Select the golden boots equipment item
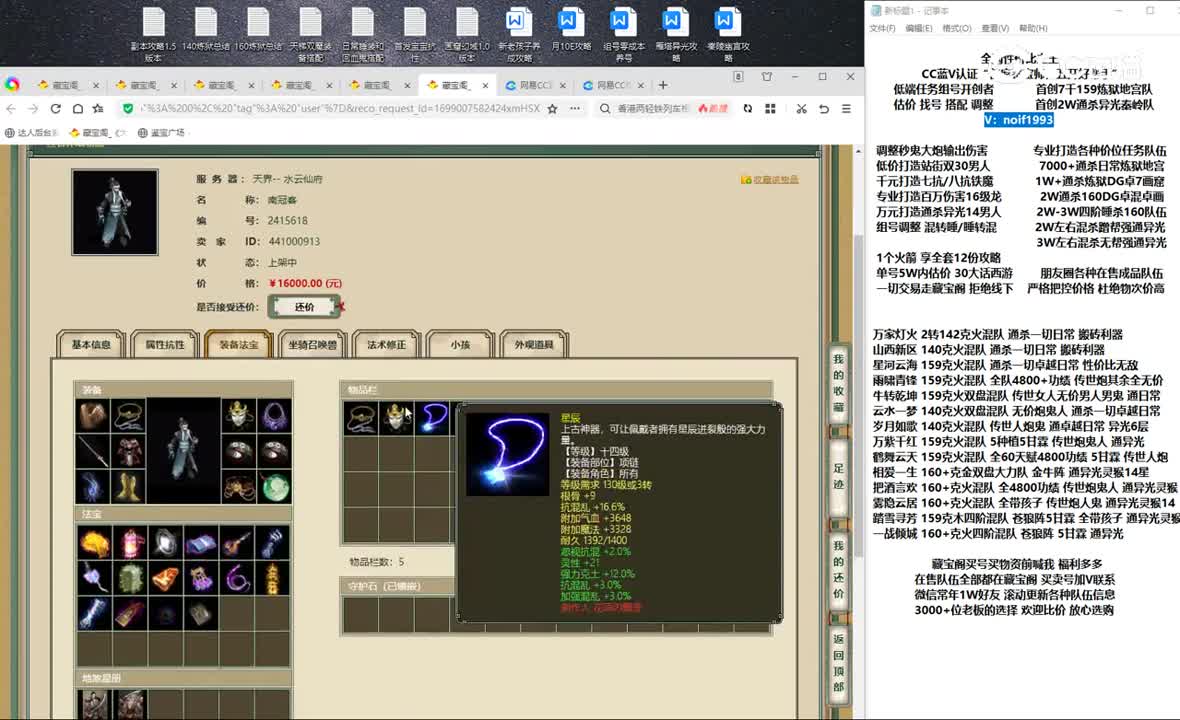The height and width of the screenshot is (720, 1180). (129, 487)
